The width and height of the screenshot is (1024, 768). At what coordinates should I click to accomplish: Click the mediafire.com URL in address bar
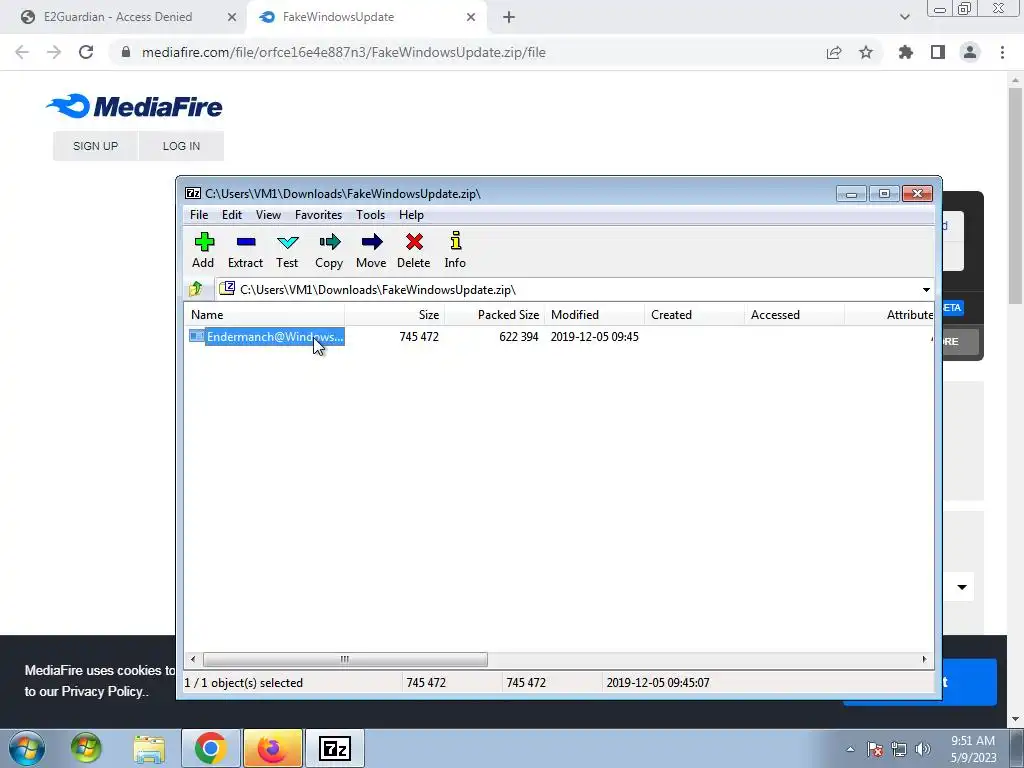344,52
